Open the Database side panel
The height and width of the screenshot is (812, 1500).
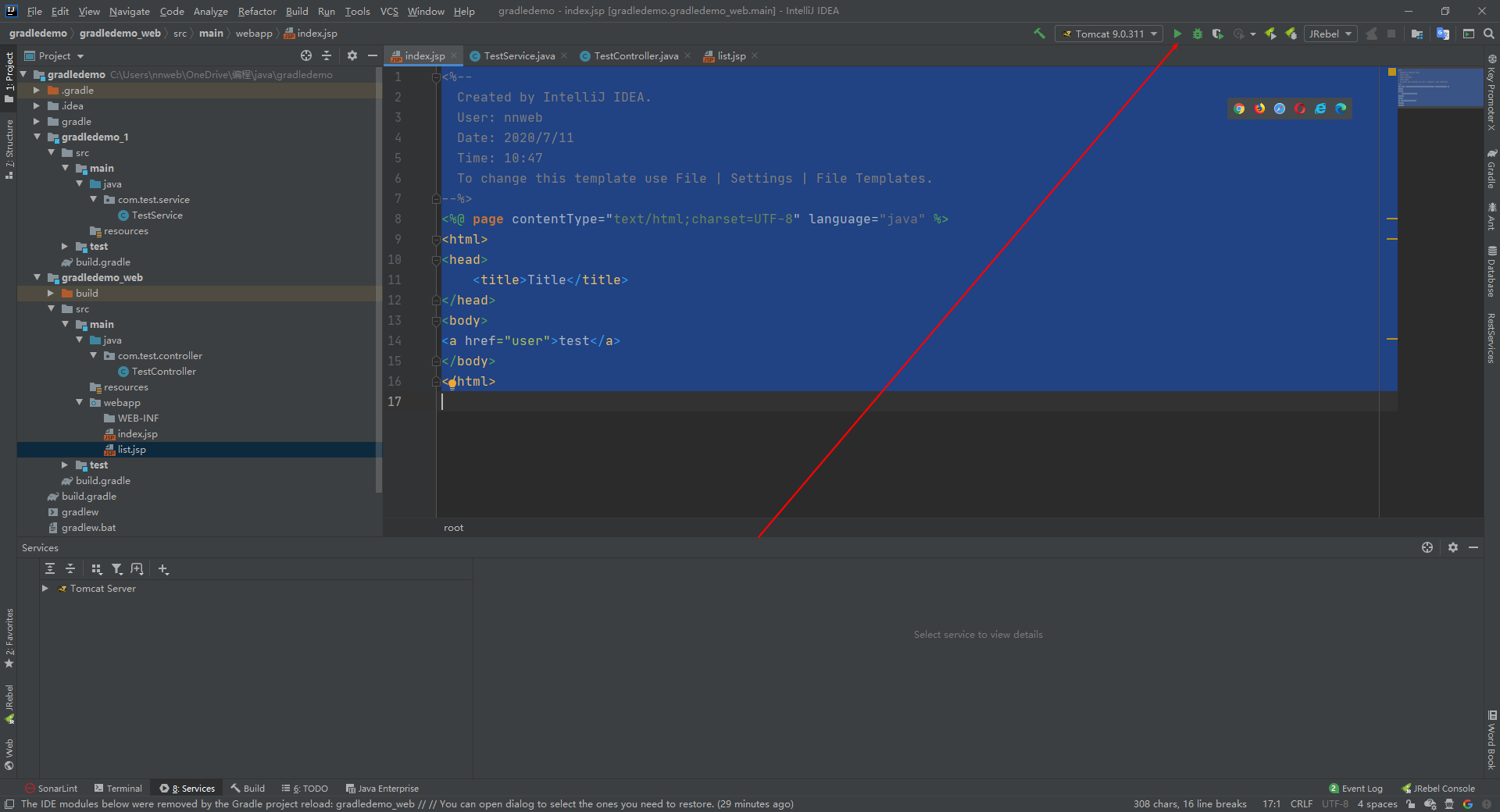[1491, 271]
